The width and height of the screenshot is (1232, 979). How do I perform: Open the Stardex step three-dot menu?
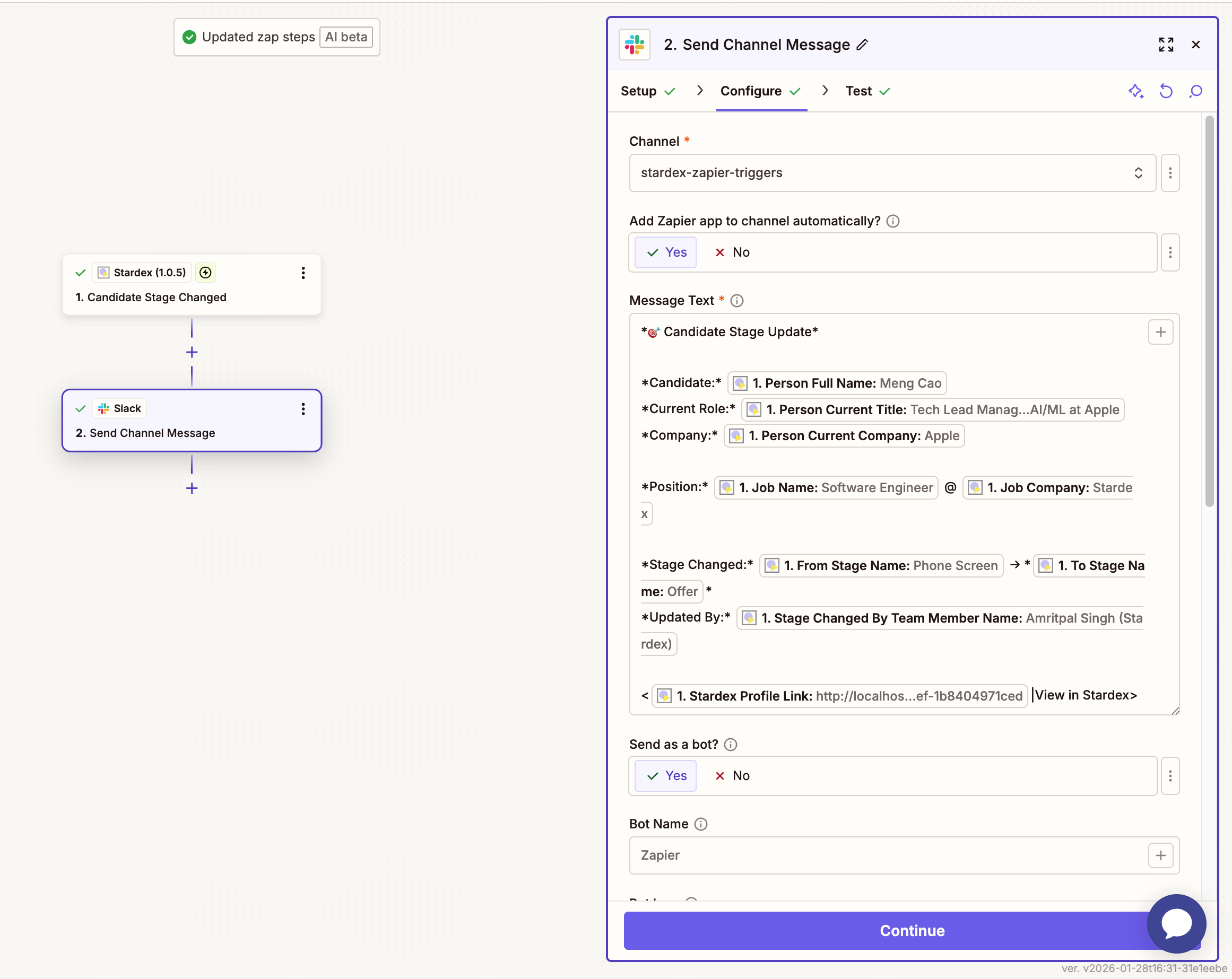(303, 273)
